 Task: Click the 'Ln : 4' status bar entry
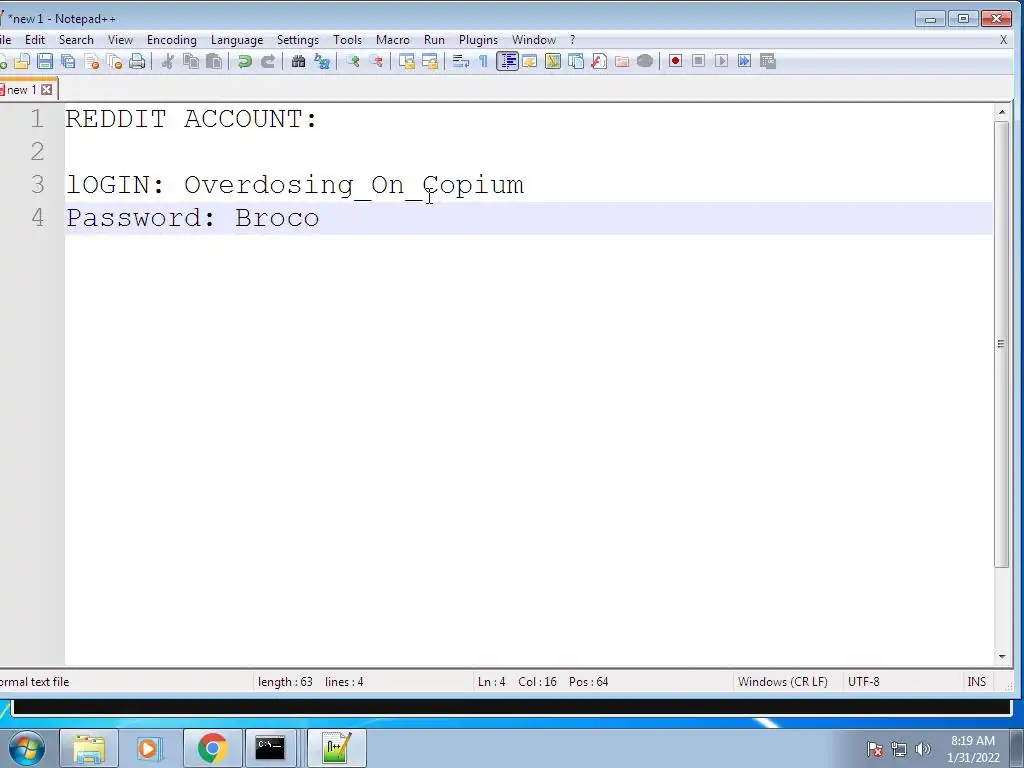point(492,682)
